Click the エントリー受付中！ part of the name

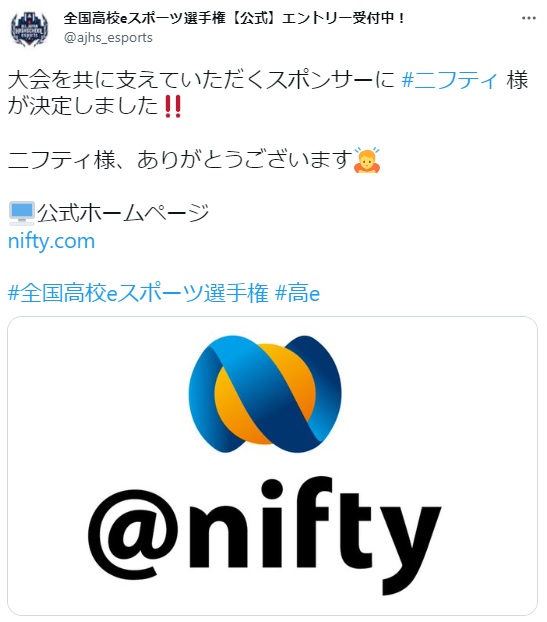[344, 18]
